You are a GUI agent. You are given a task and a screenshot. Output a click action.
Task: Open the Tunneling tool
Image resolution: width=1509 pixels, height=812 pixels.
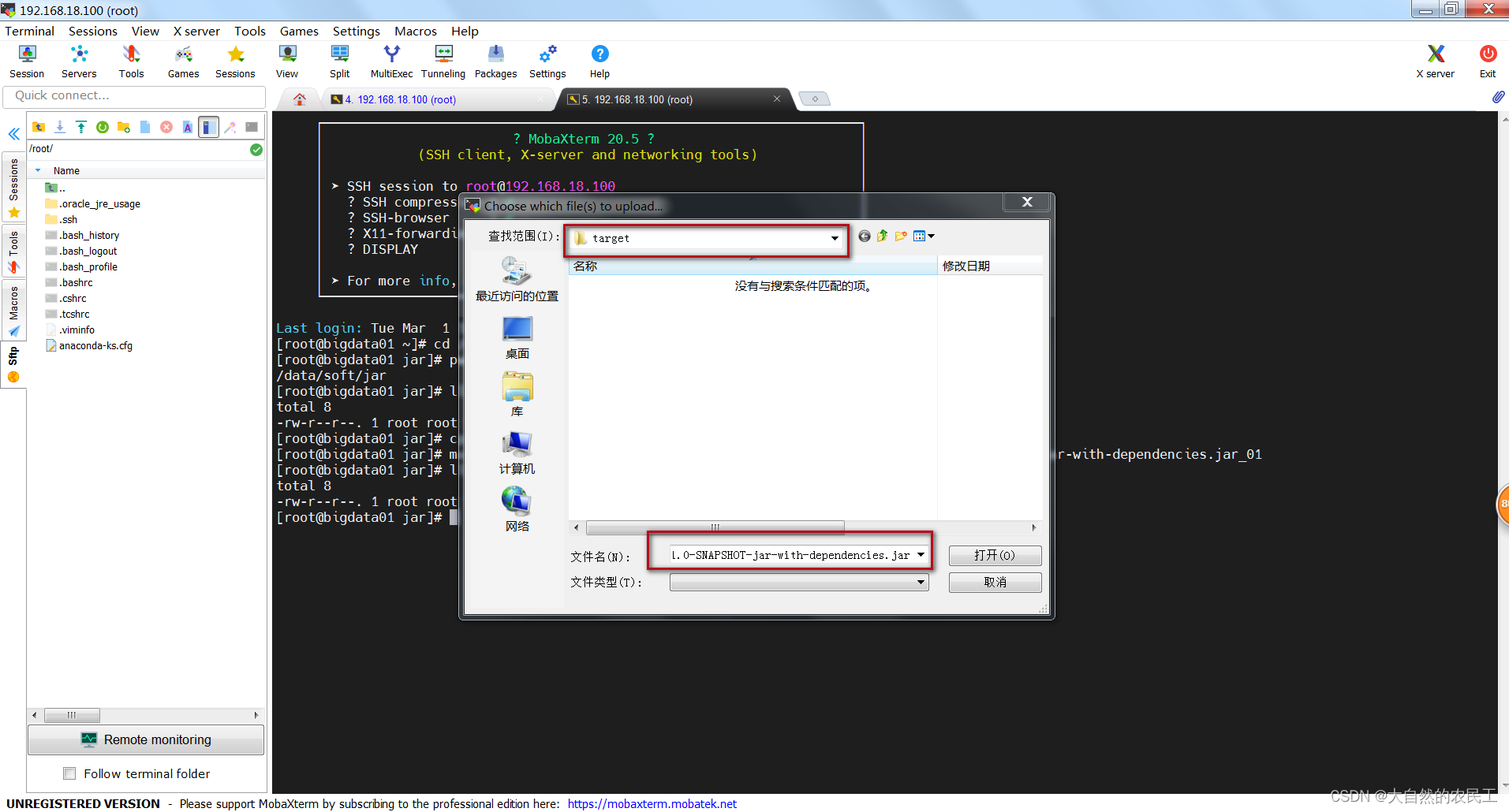click(x=443, y=61)
